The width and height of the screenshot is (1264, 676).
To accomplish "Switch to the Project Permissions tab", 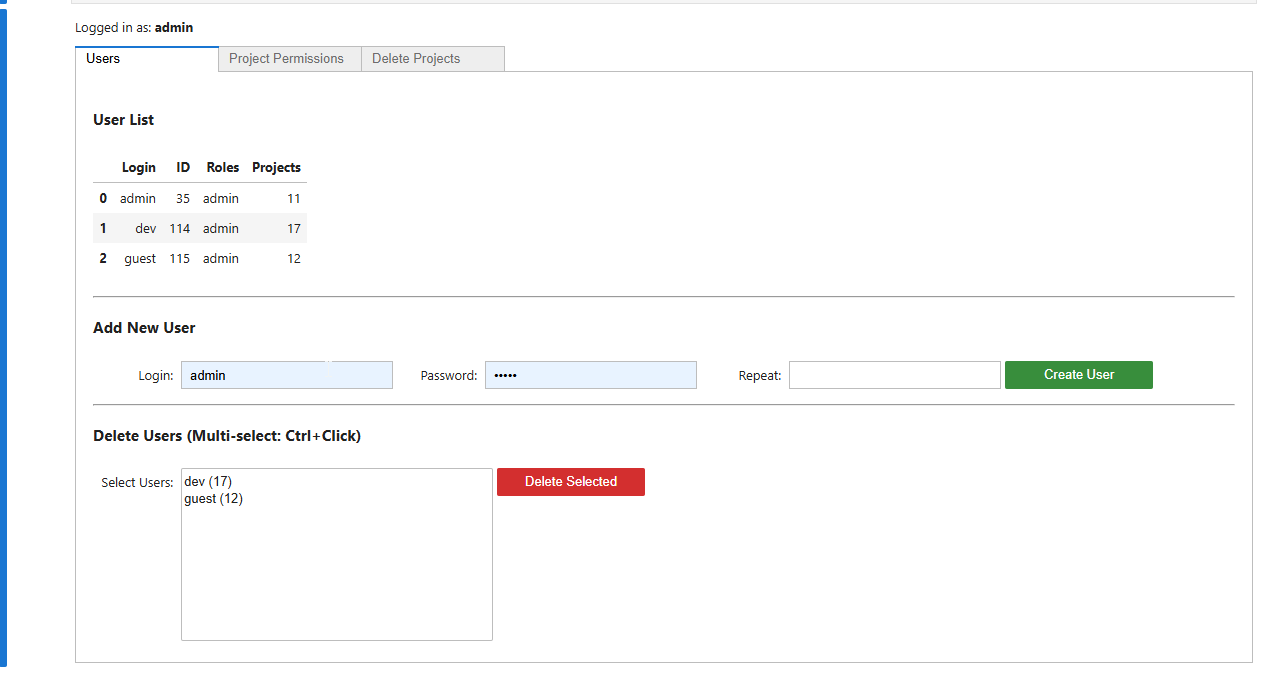I will (x=286, y=59).
